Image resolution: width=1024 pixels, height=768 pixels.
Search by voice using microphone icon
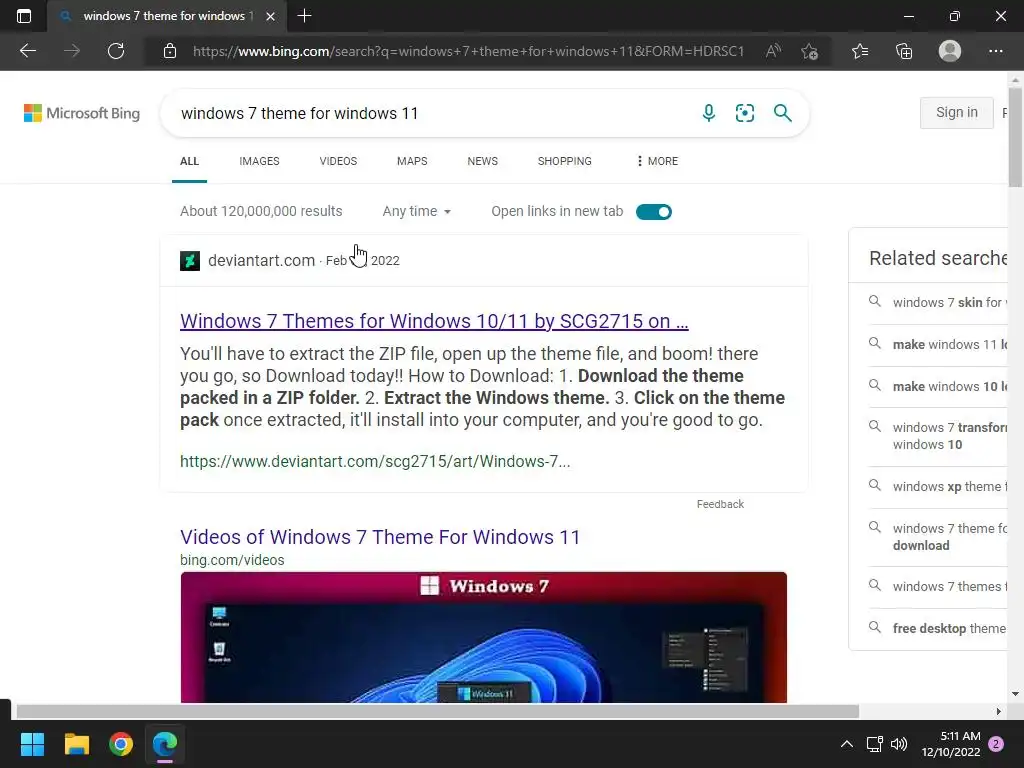(x=709, y=113)
